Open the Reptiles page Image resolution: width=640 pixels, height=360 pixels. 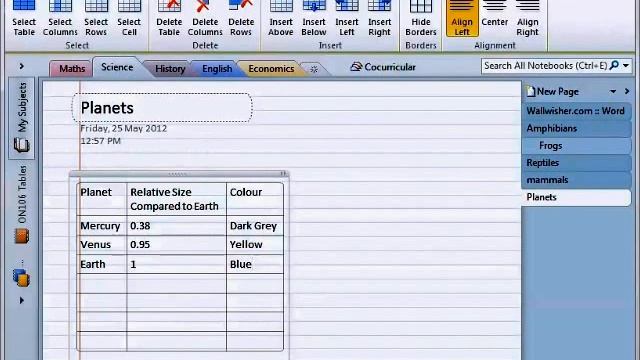576,162
